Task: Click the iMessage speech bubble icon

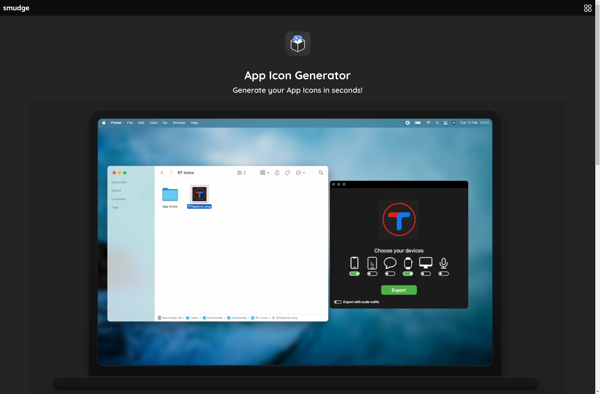Action: coord(390,263)
